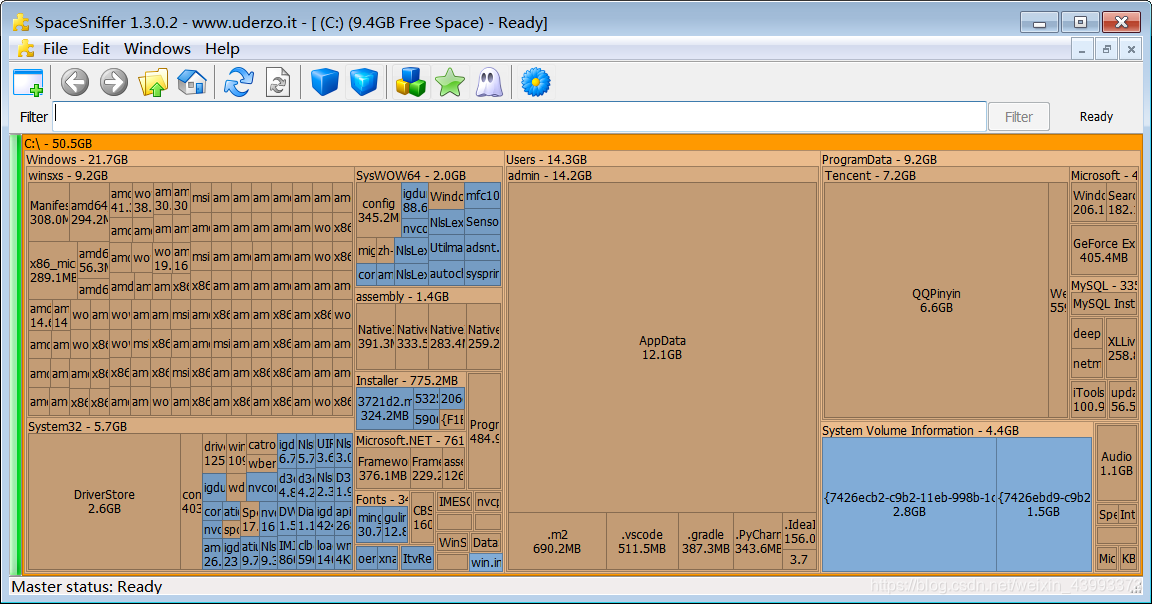Click the Home view icon

coord(192,82)
